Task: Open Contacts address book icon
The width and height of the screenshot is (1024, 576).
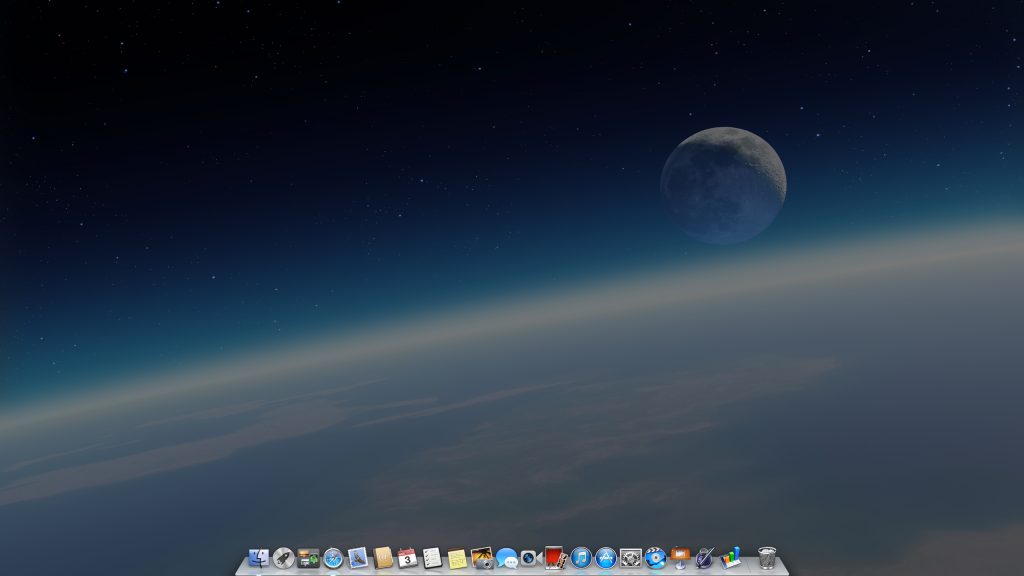Action: point(383,558)
